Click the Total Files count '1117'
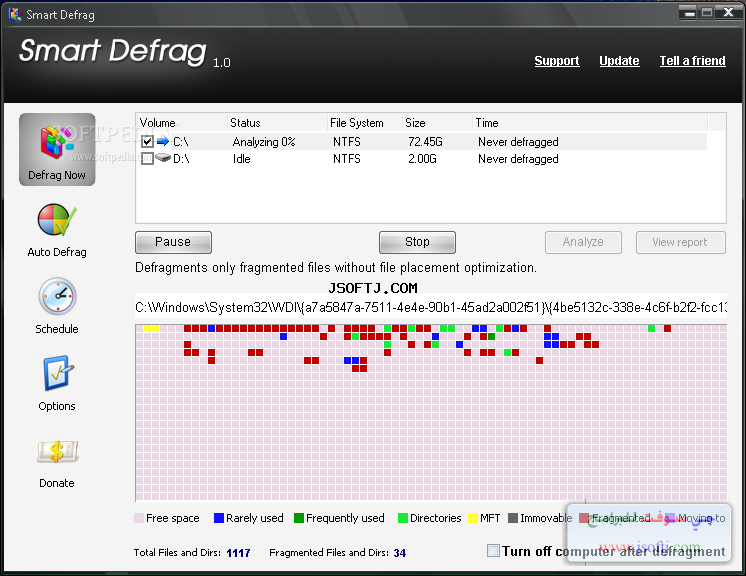 coord(238,553)
